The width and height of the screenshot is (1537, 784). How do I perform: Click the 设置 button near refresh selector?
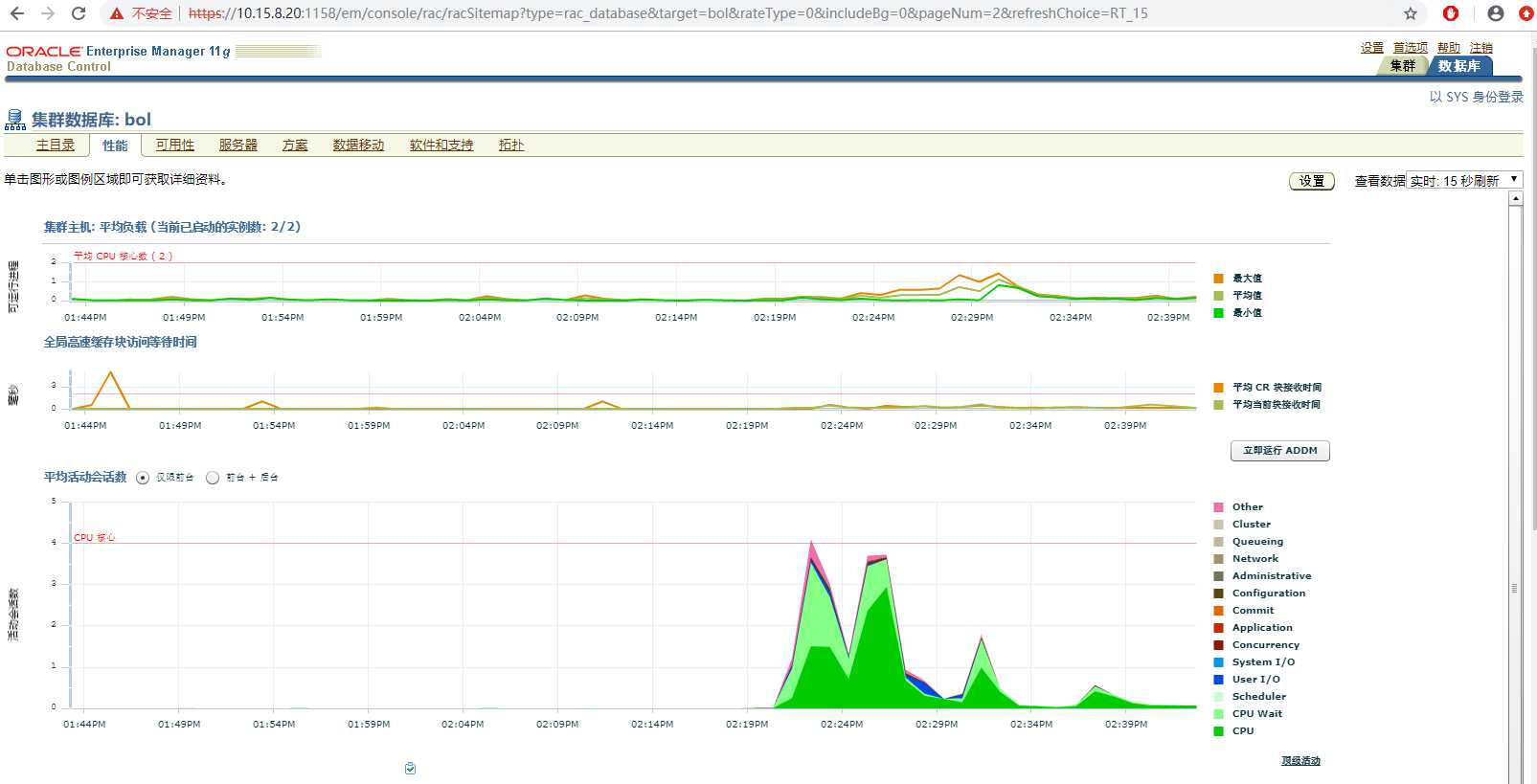tap(1312, 181)
